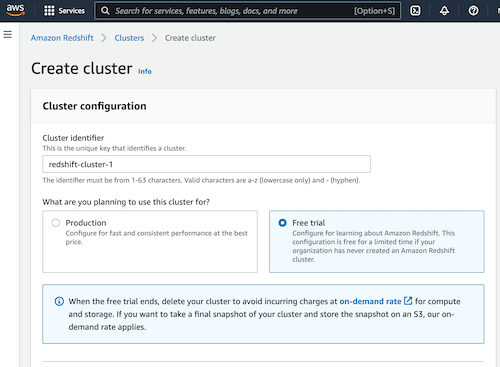Expand the hamburger side navigation menu
500x367 pixels.
[8, 34]
